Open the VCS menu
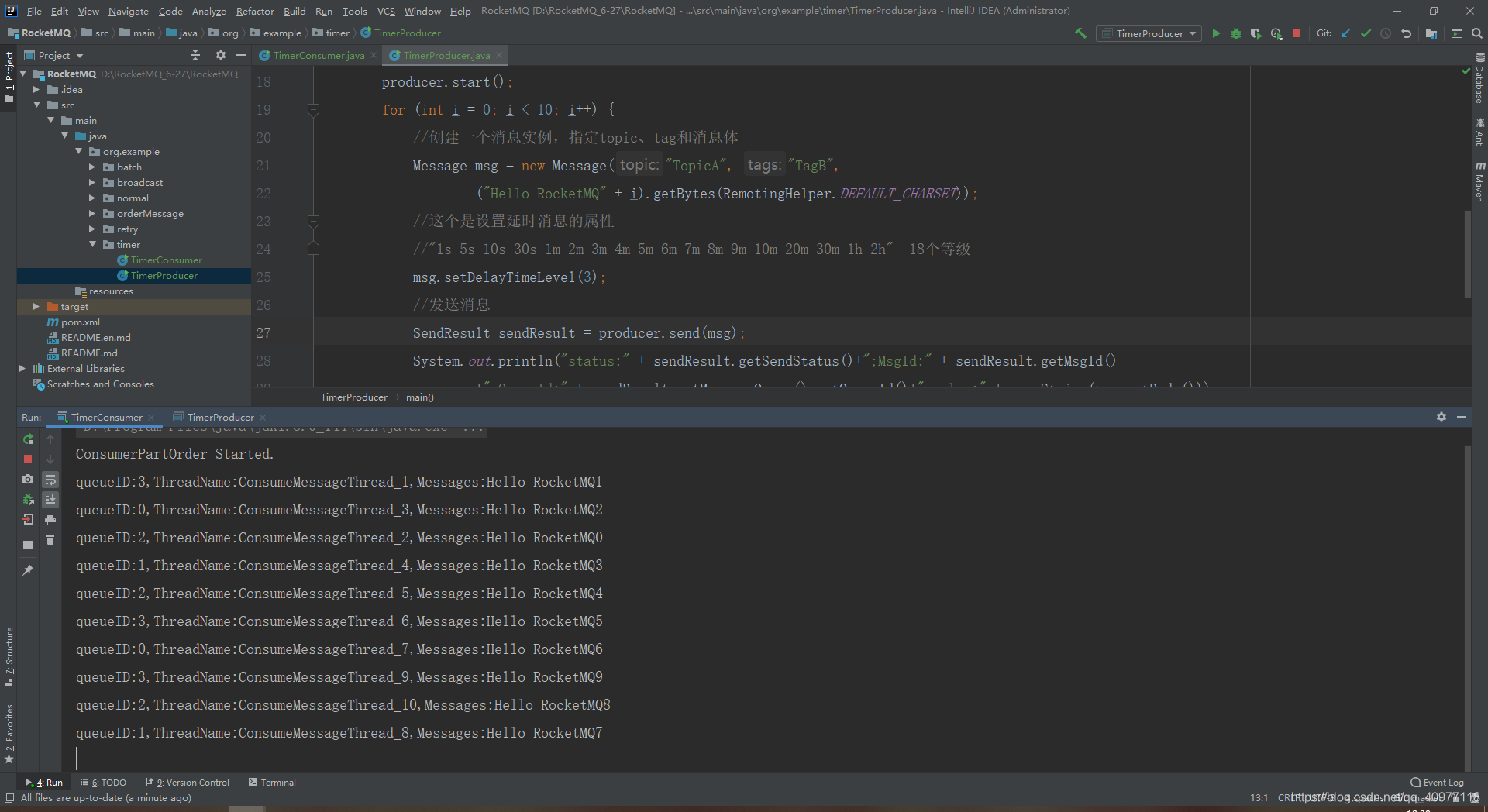Viewport: 1488px width, 812px height. click(386, 11)
